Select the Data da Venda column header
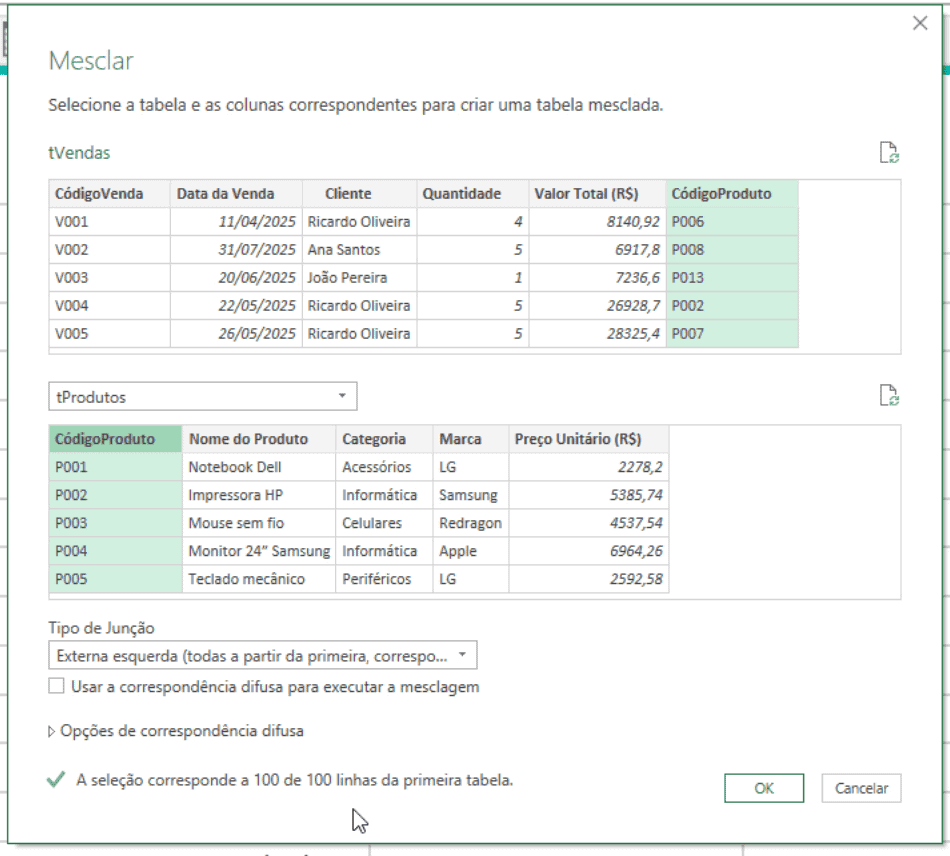The image size is (950, 856). pyautogui.click(x=236, y=194)
